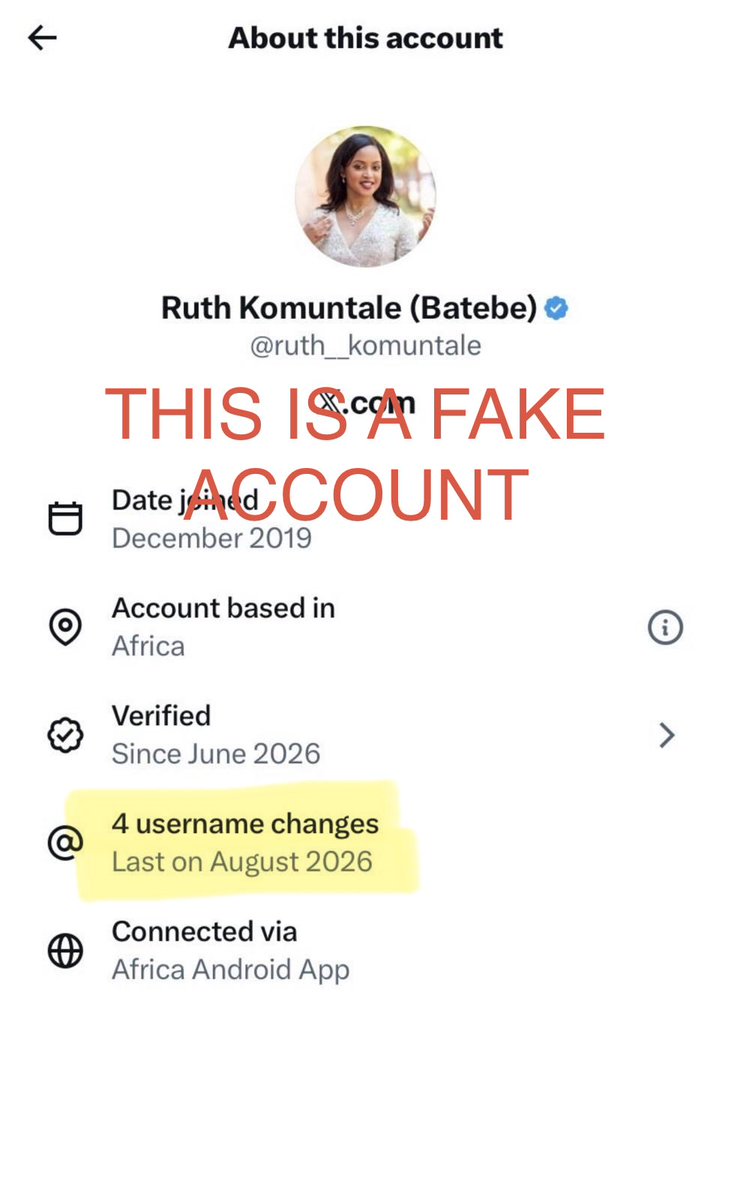Open the circular profile photo
The image size is (731, 1200).
[x=365, y=197]
